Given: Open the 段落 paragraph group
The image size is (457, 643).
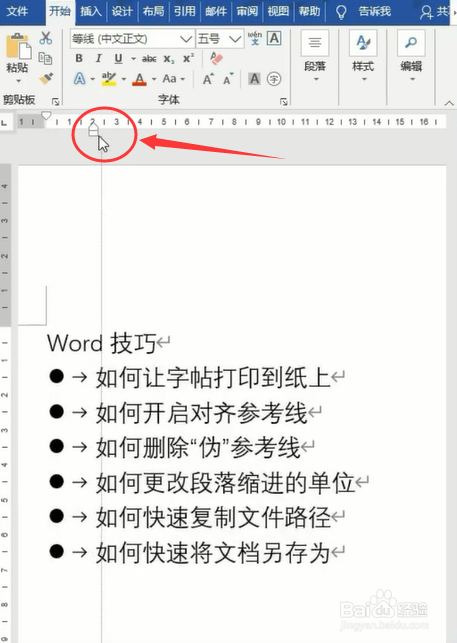Looking at the screenshot, I should point(315,55).
